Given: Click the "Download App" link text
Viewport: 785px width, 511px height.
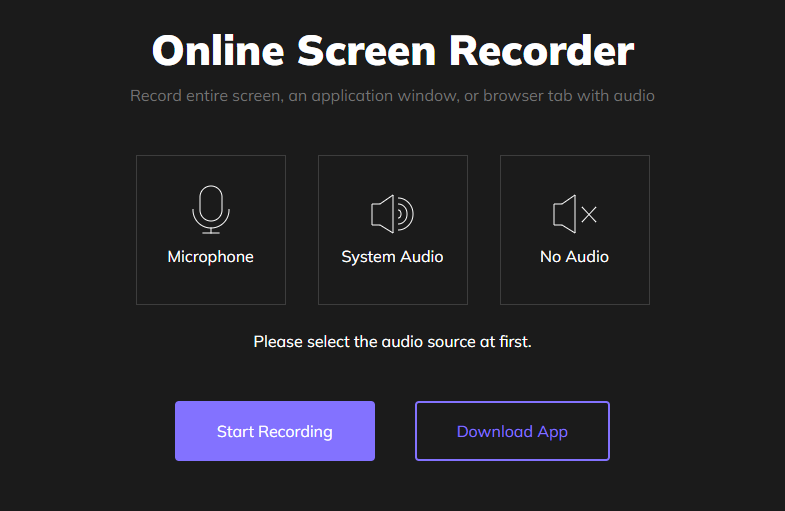Looking at the screenshot, I should point(512,432).
